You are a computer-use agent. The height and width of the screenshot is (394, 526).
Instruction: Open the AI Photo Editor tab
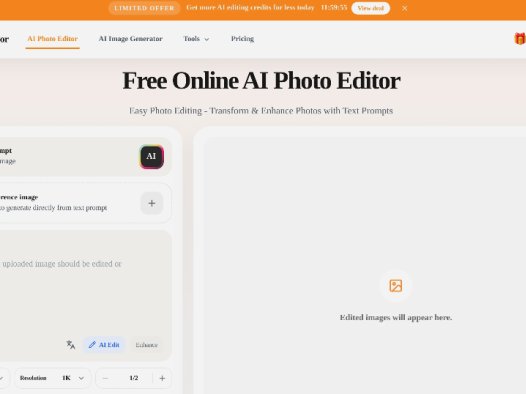pos(53,39)
